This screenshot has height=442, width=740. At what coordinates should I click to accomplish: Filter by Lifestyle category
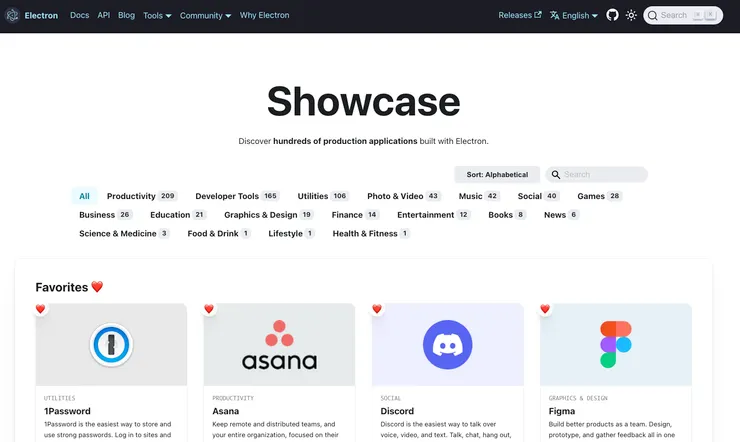point(291,234)
